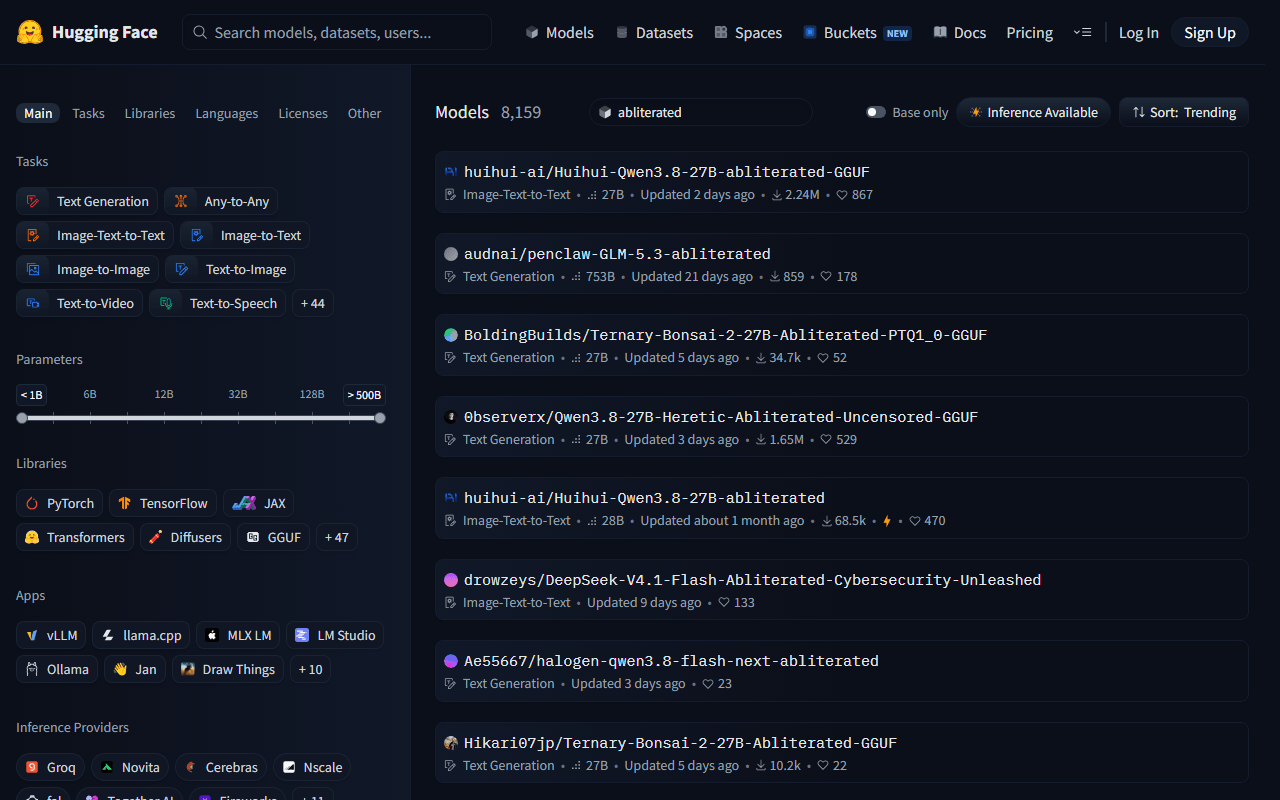This screenshot has width=1280, height=800.
Task: Switch to the Tasks filter tab
Action: pyautogui.click(x=88, y=113)
